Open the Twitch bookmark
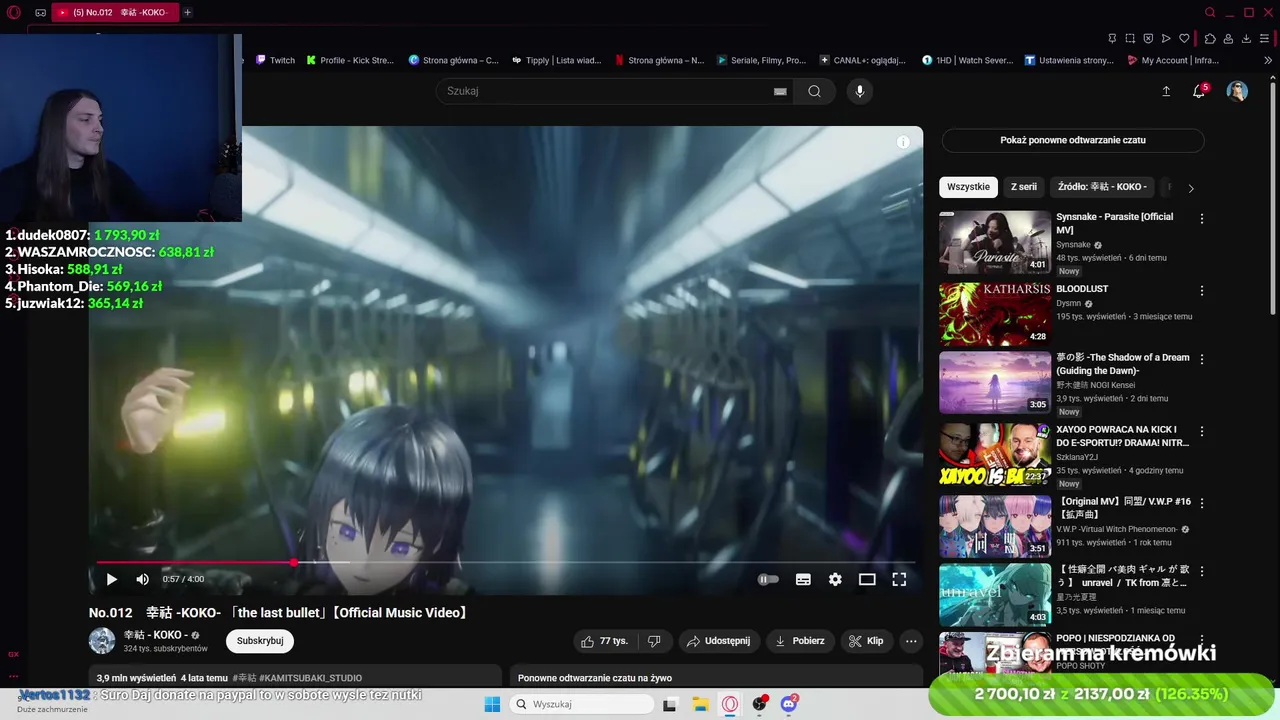Viewport: 1280px width, 720px height. (276, 60)
